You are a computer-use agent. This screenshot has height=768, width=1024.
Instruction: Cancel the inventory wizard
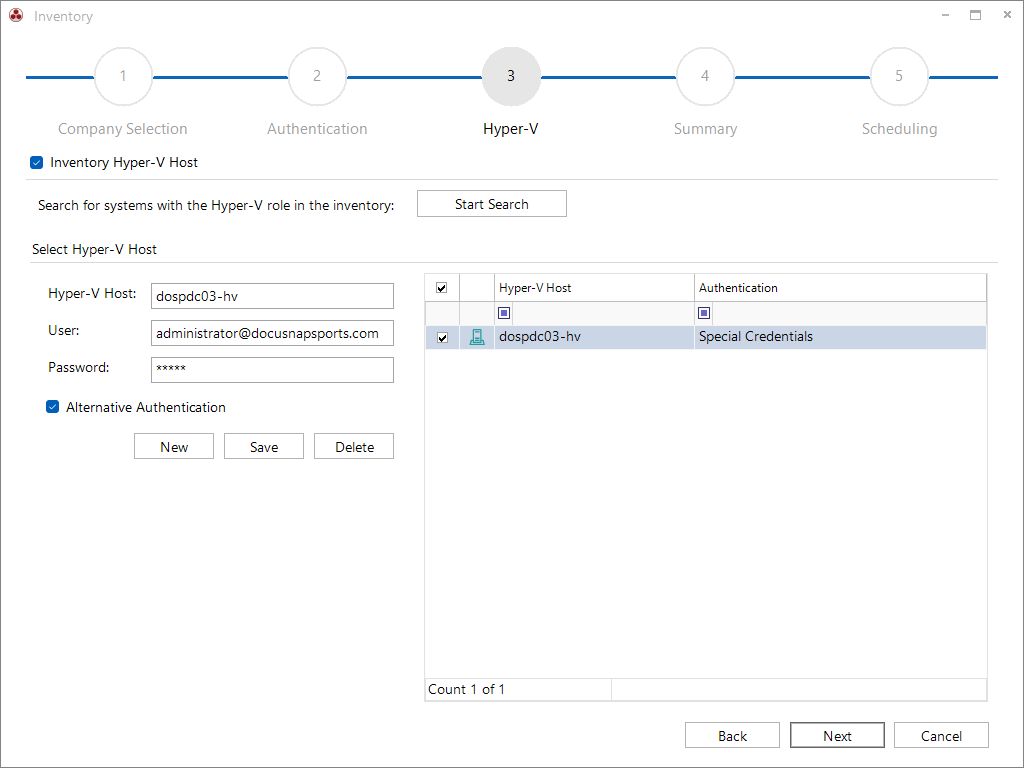tap(941, 735)
